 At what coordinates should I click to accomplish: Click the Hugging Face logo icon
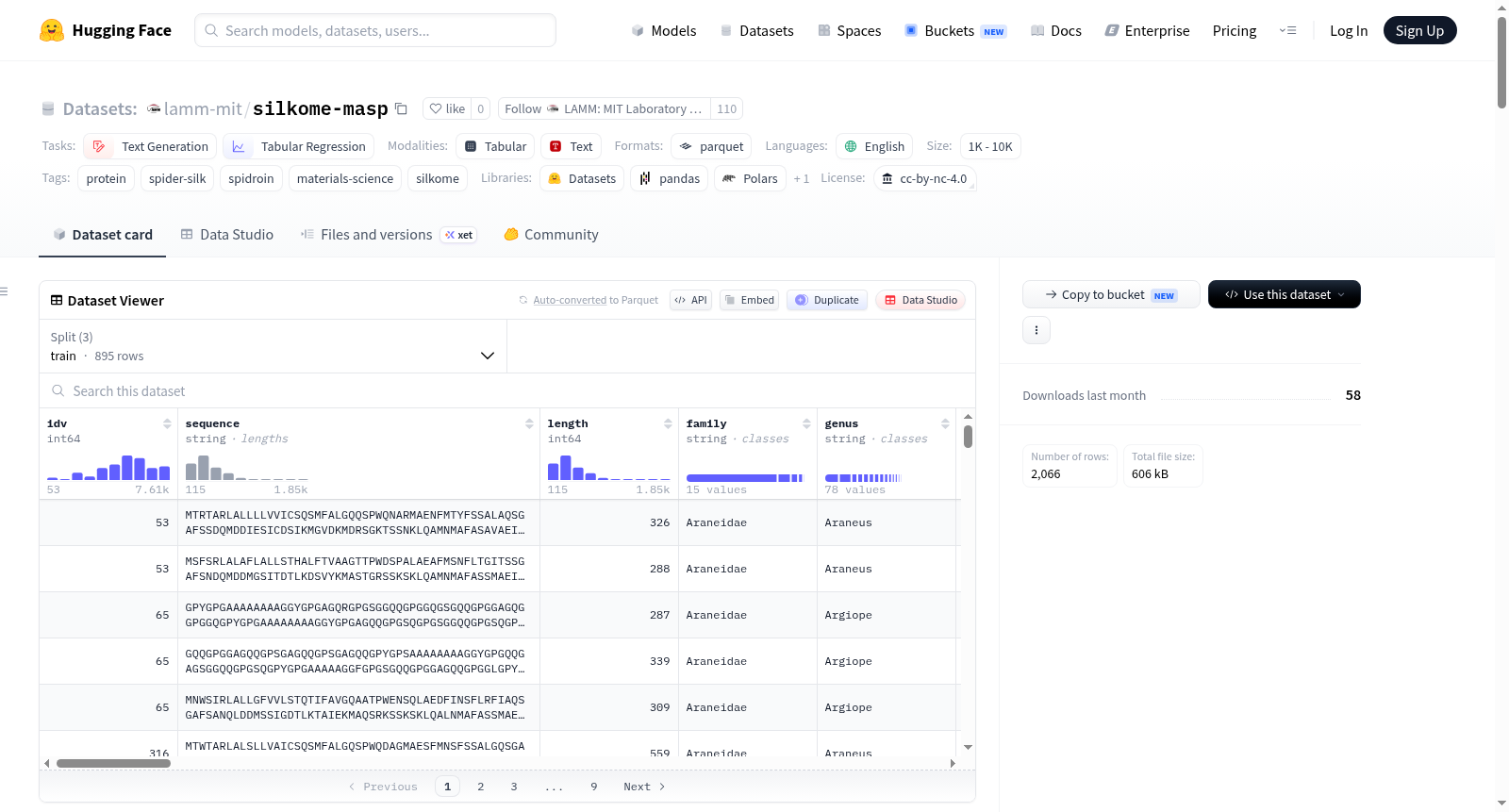pyautogui.click(x=52, y=30)
